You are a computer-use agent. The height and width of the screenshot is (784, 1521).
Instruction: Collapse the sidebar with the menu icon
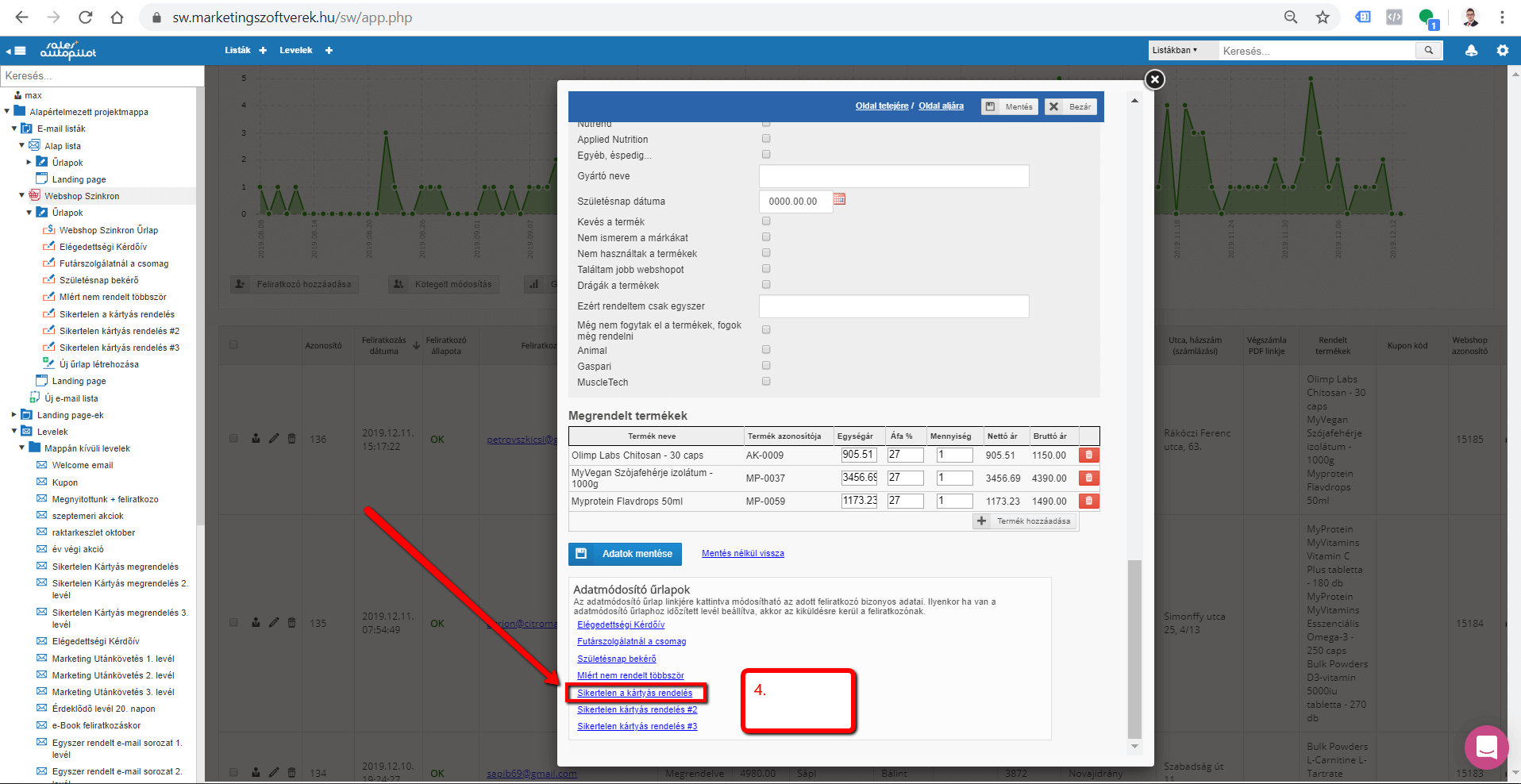point(16,51)
